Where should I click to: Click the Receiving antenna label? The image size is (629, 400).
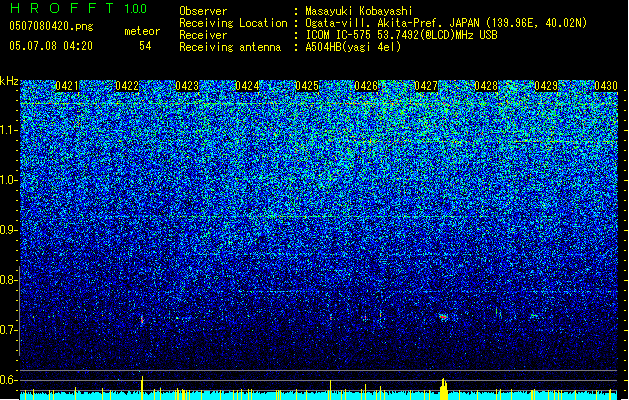pyautogui.click(x=230, y=47)
